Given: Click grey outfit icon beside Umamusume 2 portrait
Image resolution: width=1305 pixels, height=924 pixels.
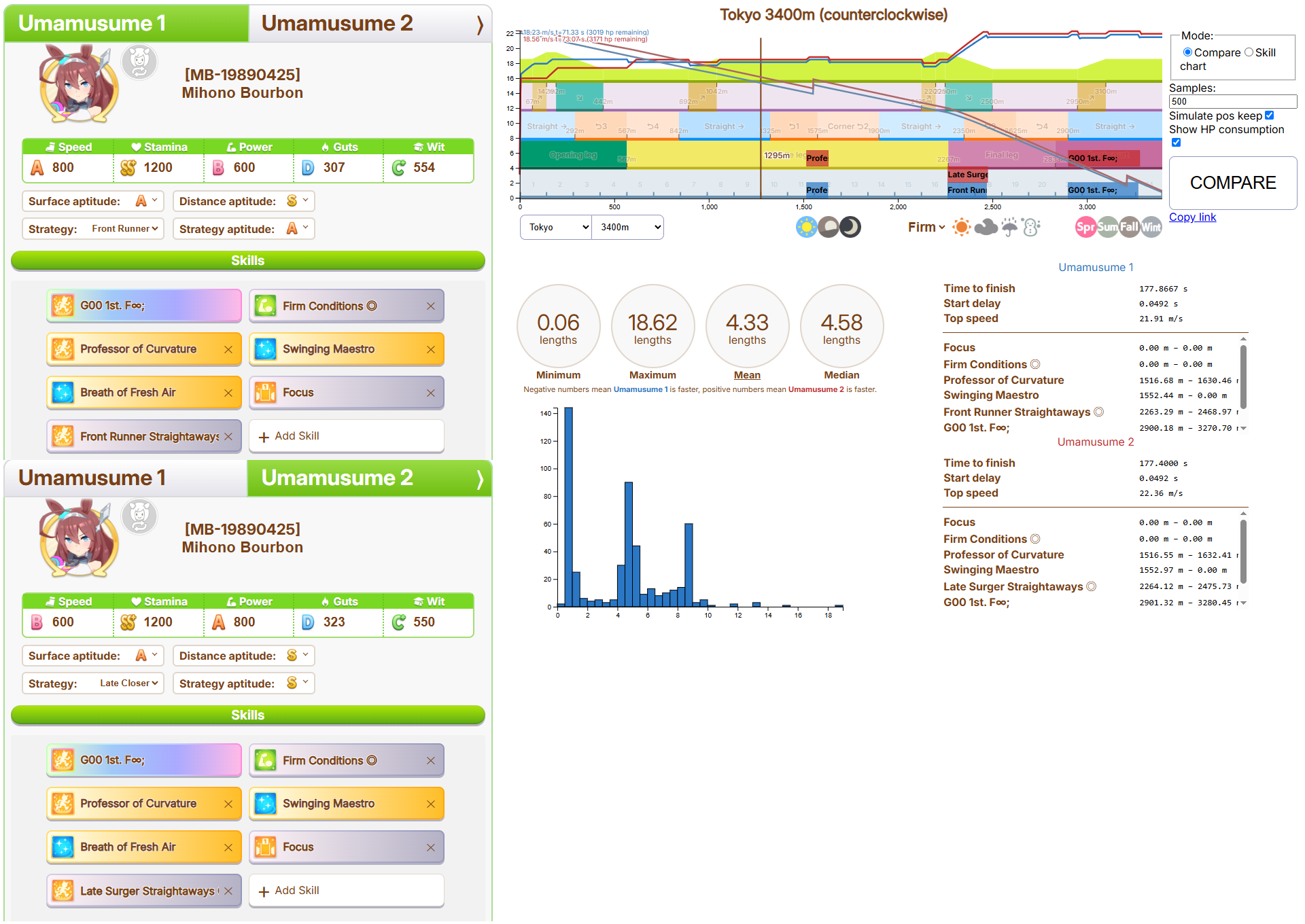Looking at the screenshot, I should click(x=139, y=517).
